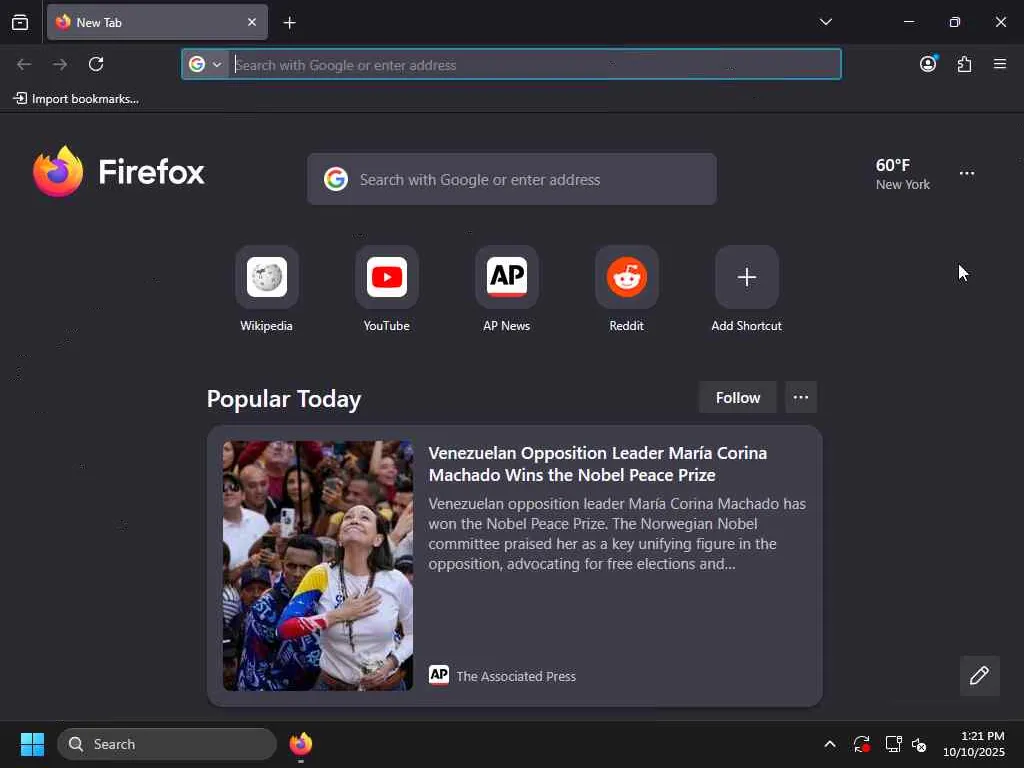The width and height of the screenshot is (1024, 768).
Task: Open Popular Today three-dot menu
Action: click(x=801, y=398)
